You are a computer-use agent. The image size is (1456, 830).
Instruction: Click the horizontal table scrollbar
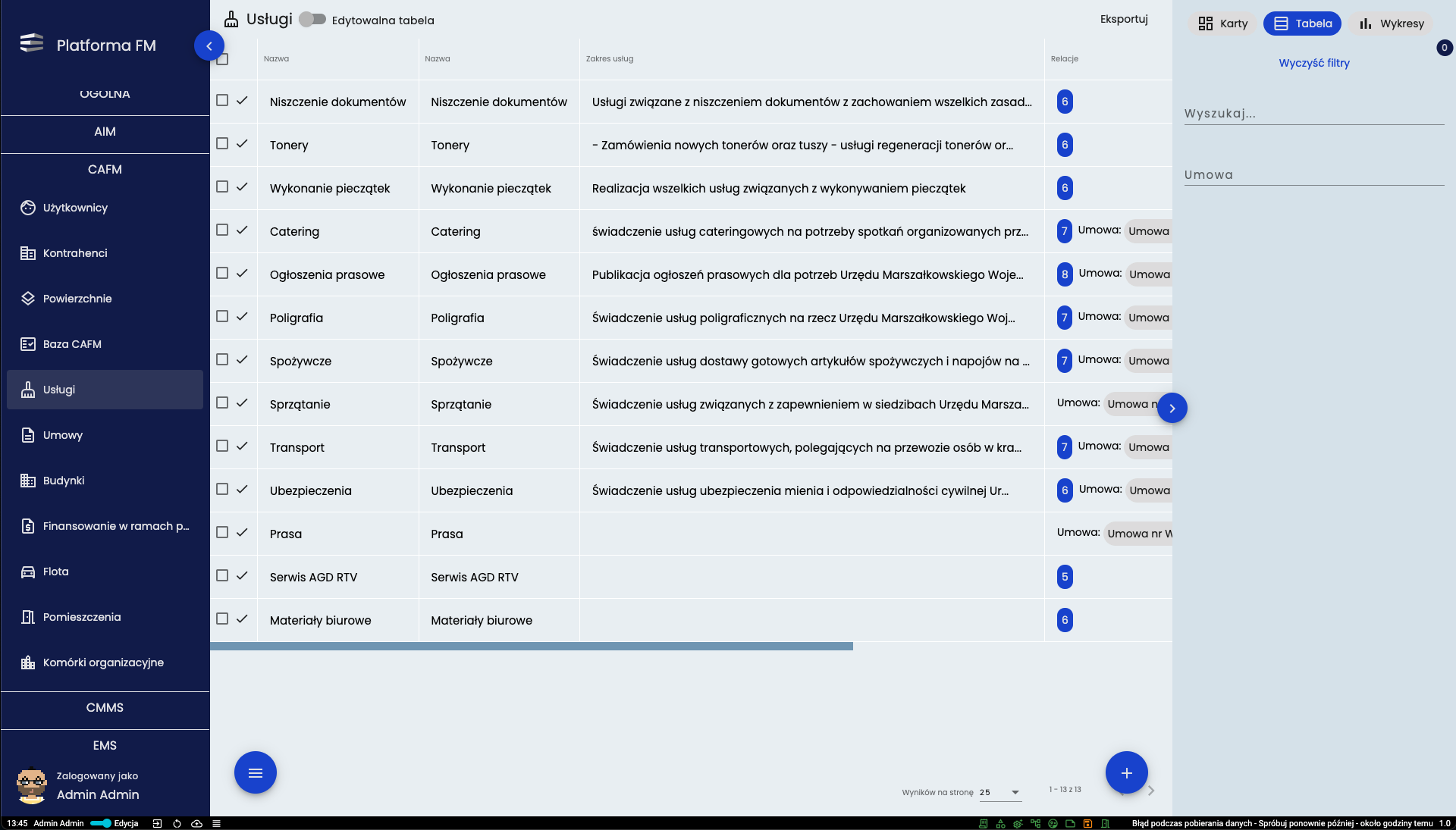[532, 647]
